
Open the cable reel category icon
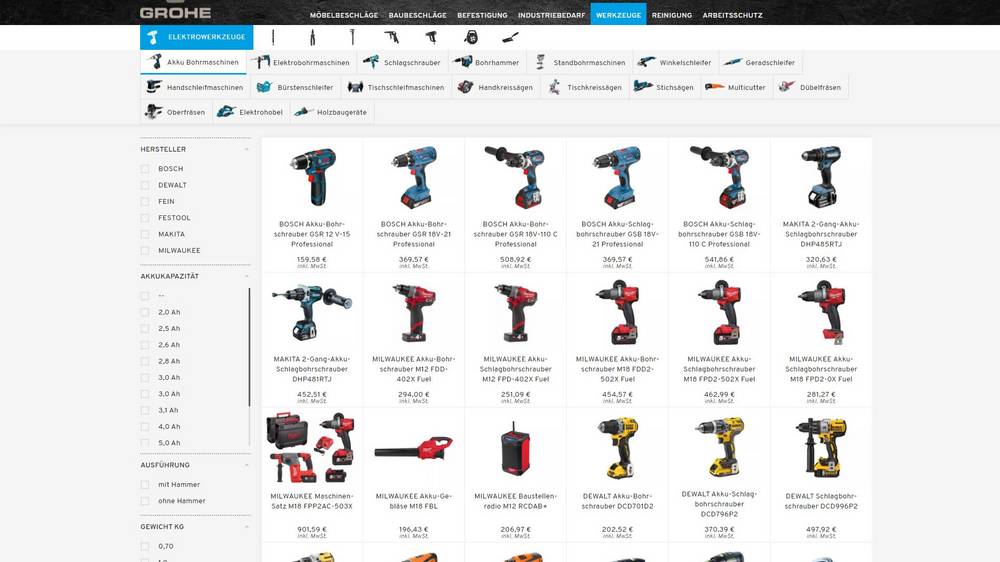tap(471, 37)
